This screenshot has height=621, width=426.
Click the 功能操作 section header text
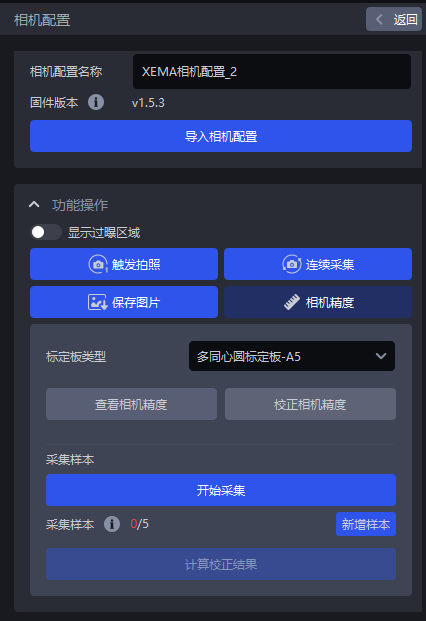coord(80,205)
